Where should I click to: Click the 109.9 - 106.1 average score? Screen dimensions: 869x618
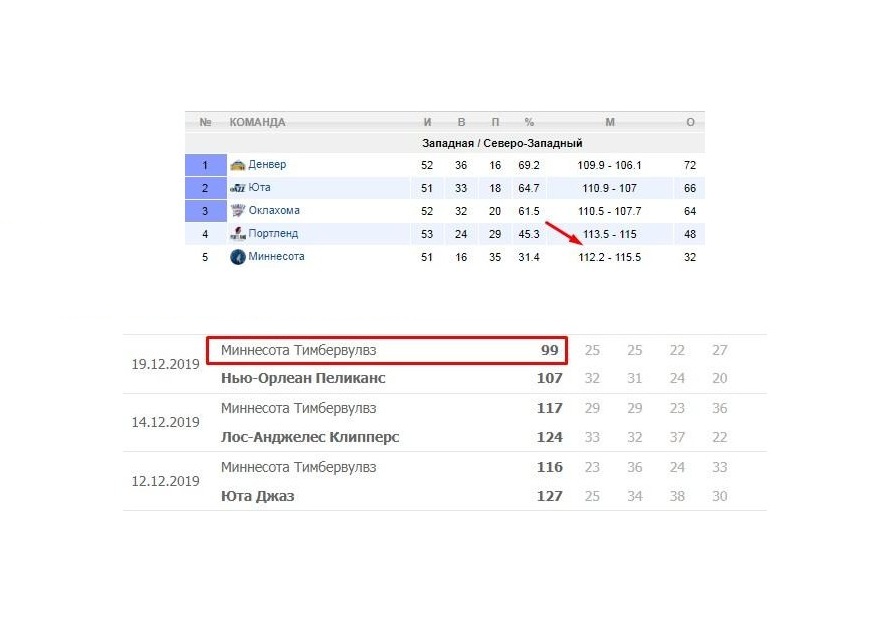tap(610, 165)
